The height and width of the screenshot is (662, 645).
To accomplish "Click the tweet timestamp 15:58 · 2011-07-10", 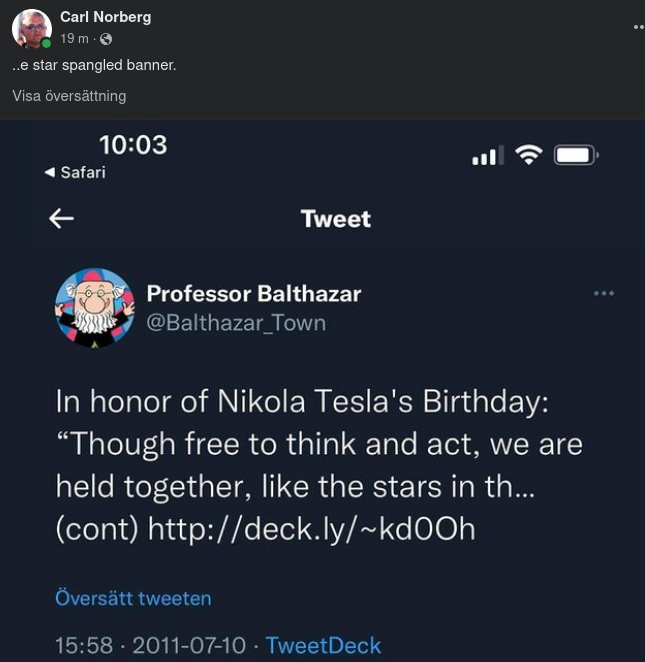I will [x=153, y=645].
